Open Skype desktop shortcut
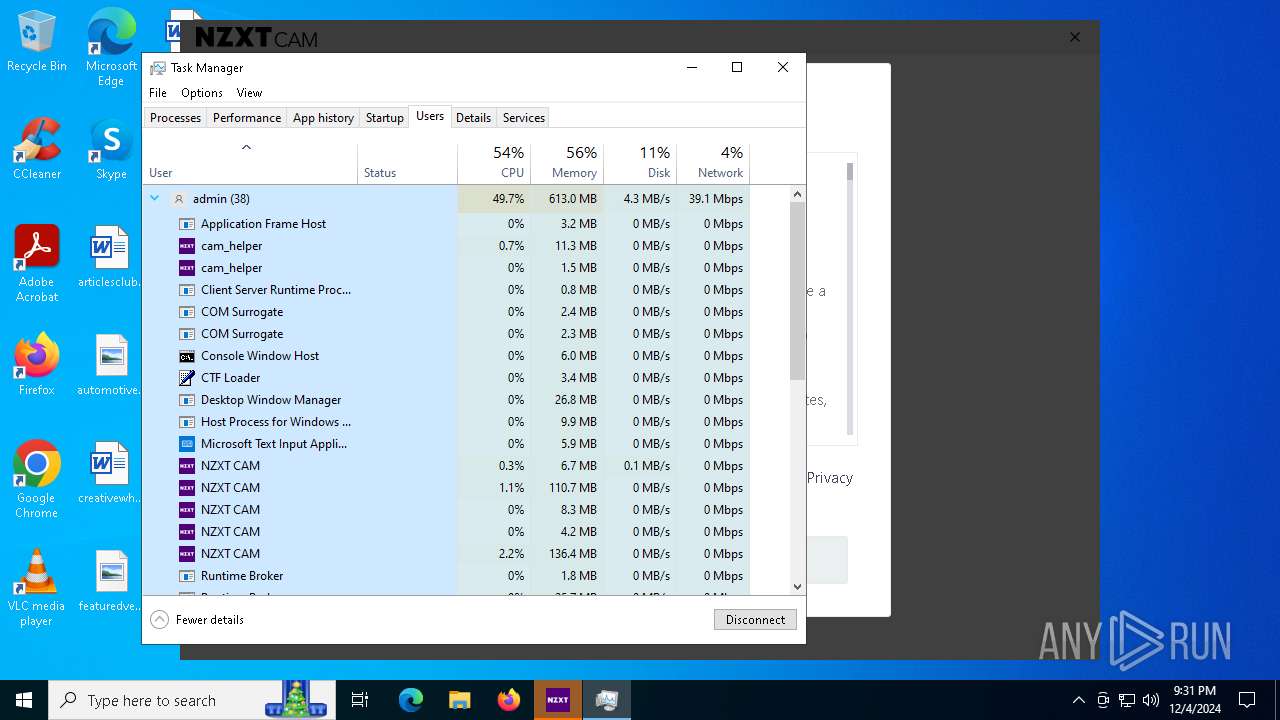This screenshot has height=720, width=1280. click(111, 150)
